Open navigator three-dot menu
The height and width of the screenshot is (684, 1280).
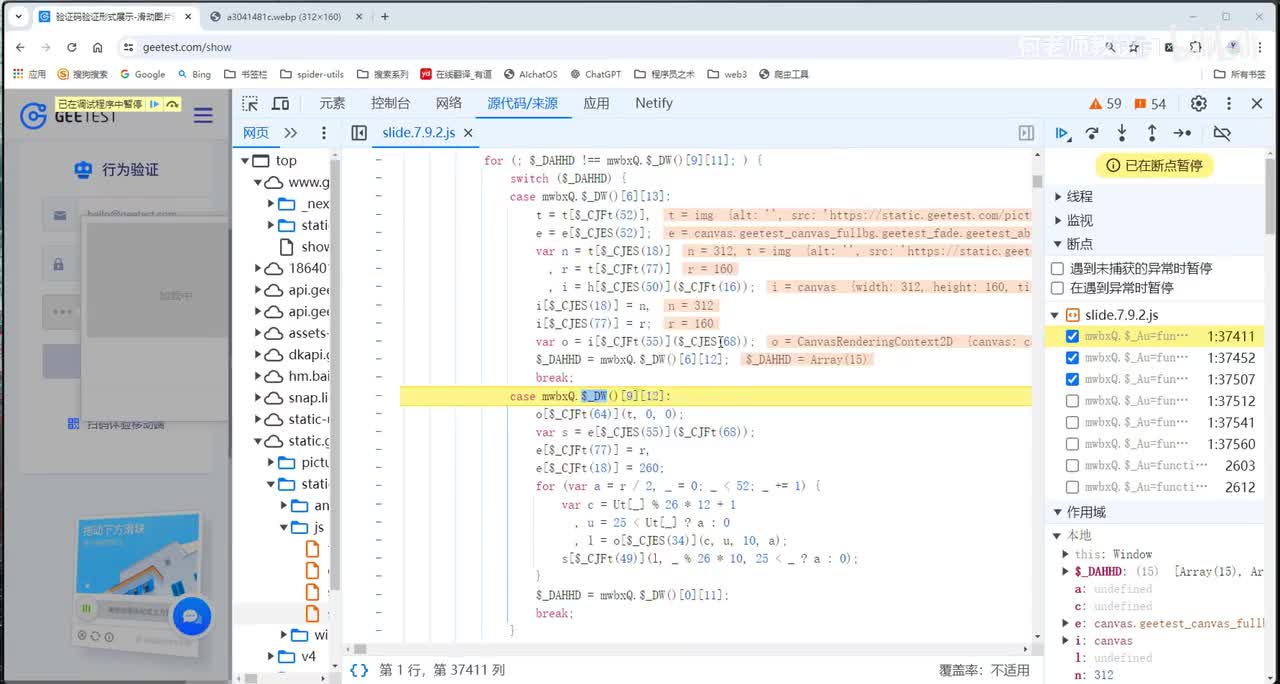[x=323, y=133]
